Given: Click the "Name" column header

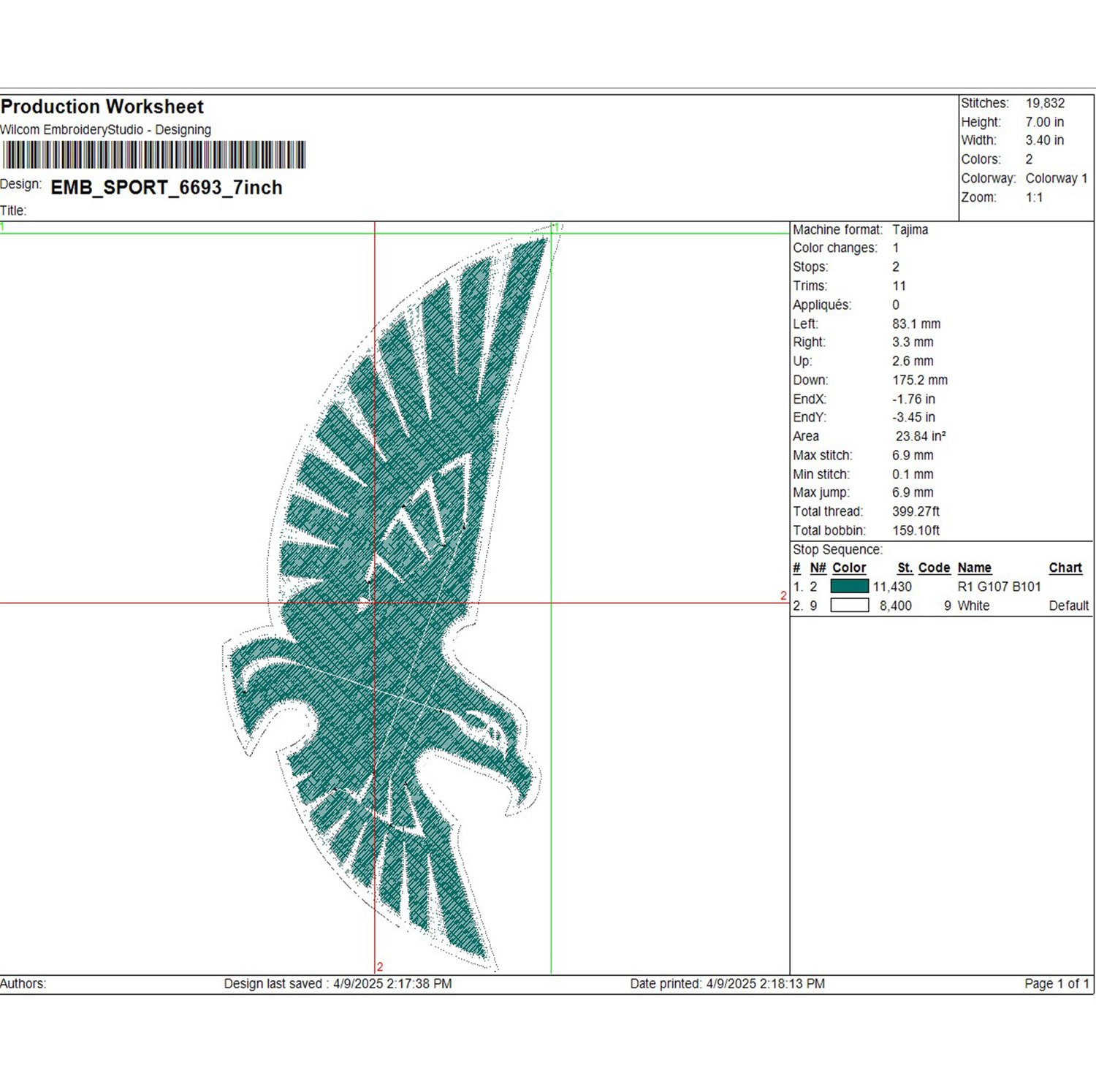Looking at the screenshot, I should pos(975,568).
